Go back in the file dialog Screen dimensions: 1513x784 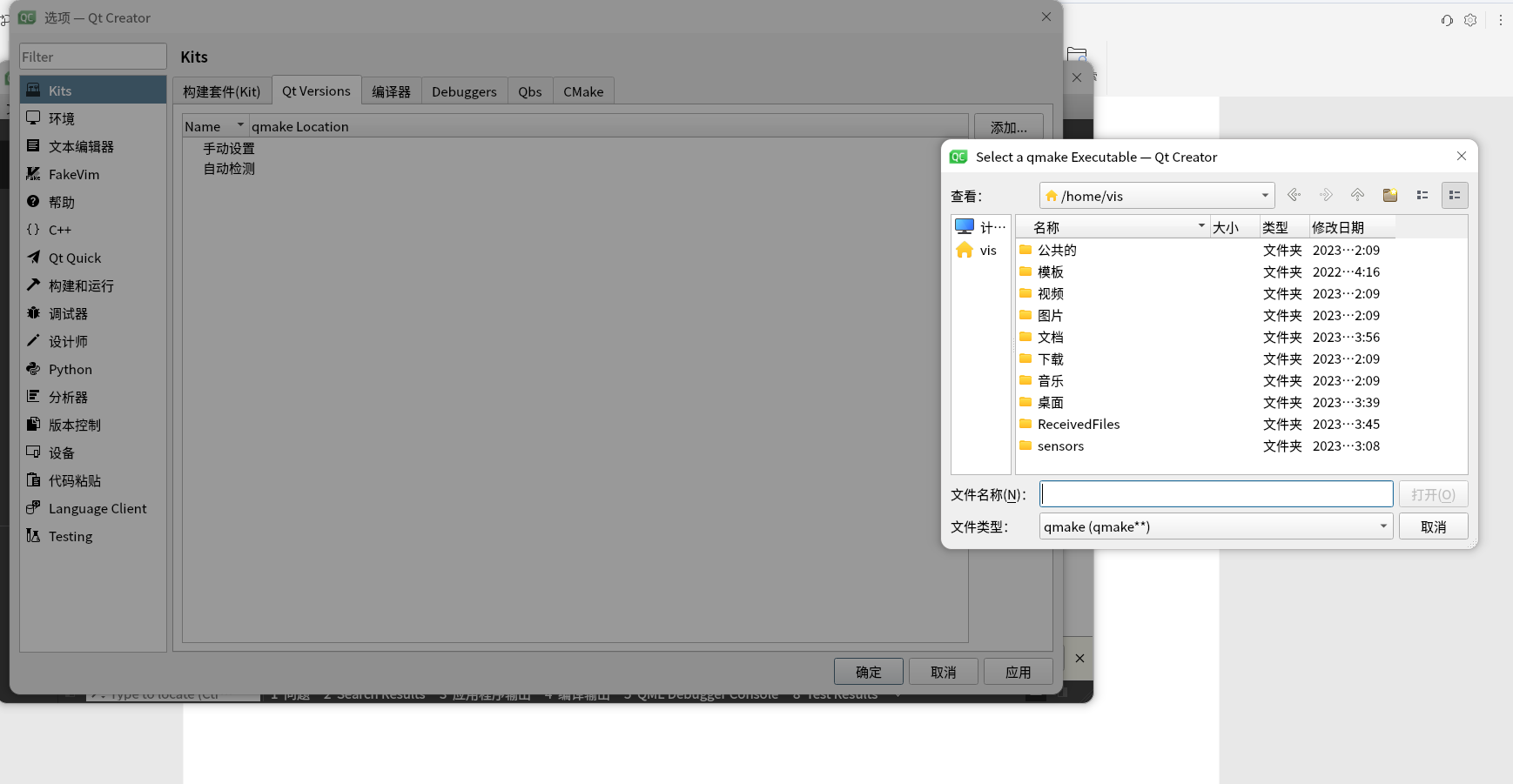[1294, 195]
